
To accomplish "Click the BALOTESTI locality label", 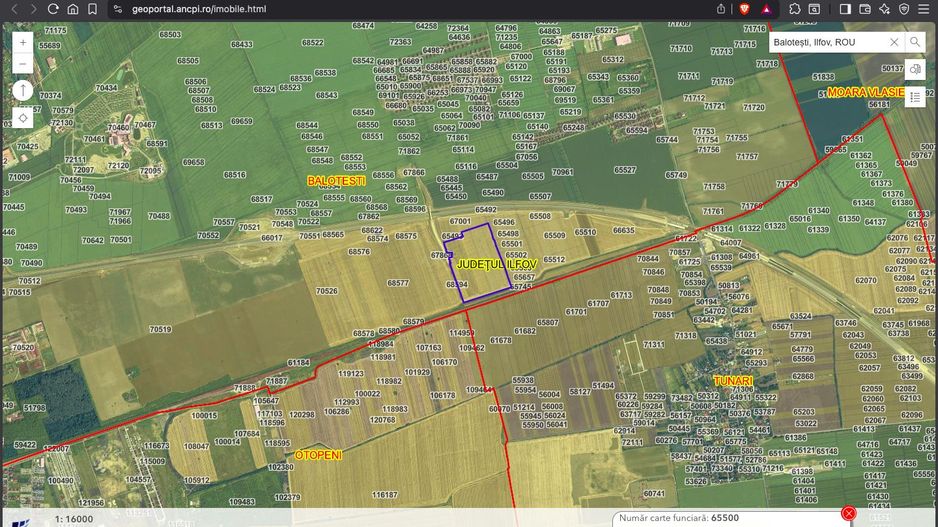I will [336, 181].
